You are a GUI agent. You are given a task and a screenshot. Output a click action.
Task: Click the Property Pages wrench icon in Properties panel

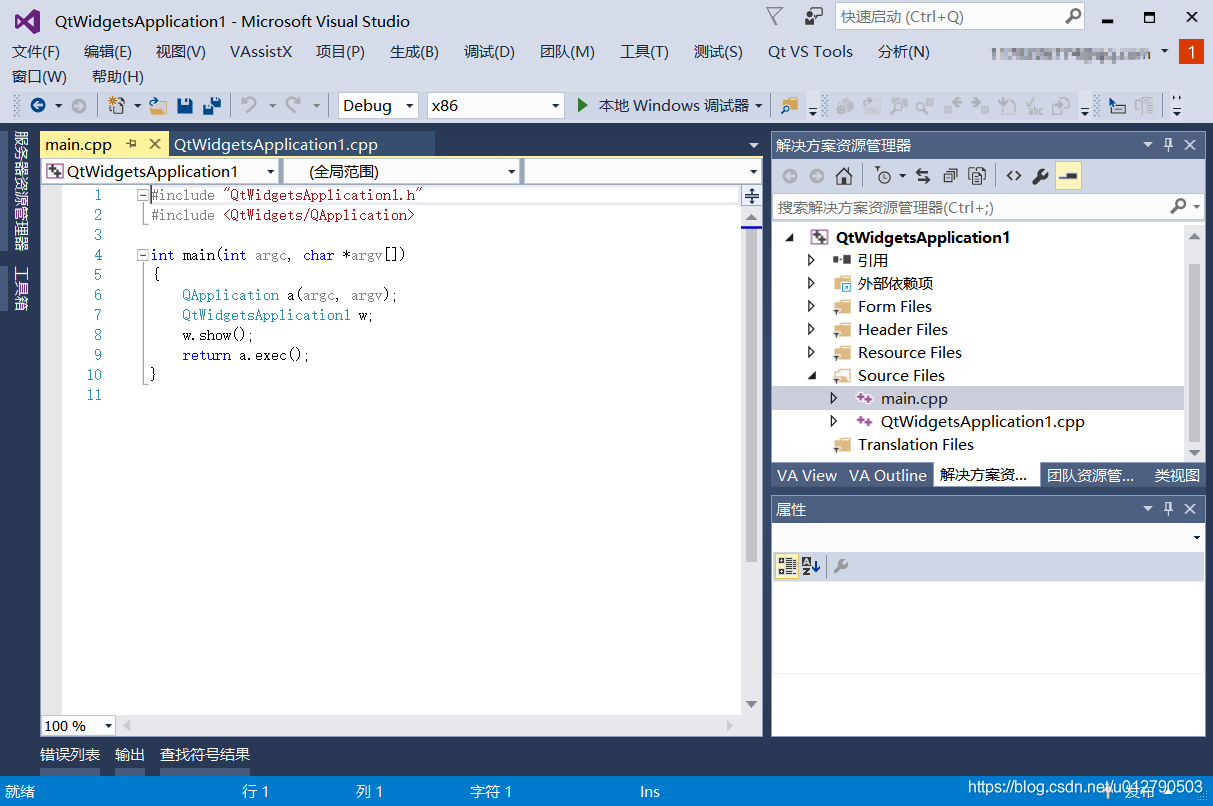coord(841,566)
